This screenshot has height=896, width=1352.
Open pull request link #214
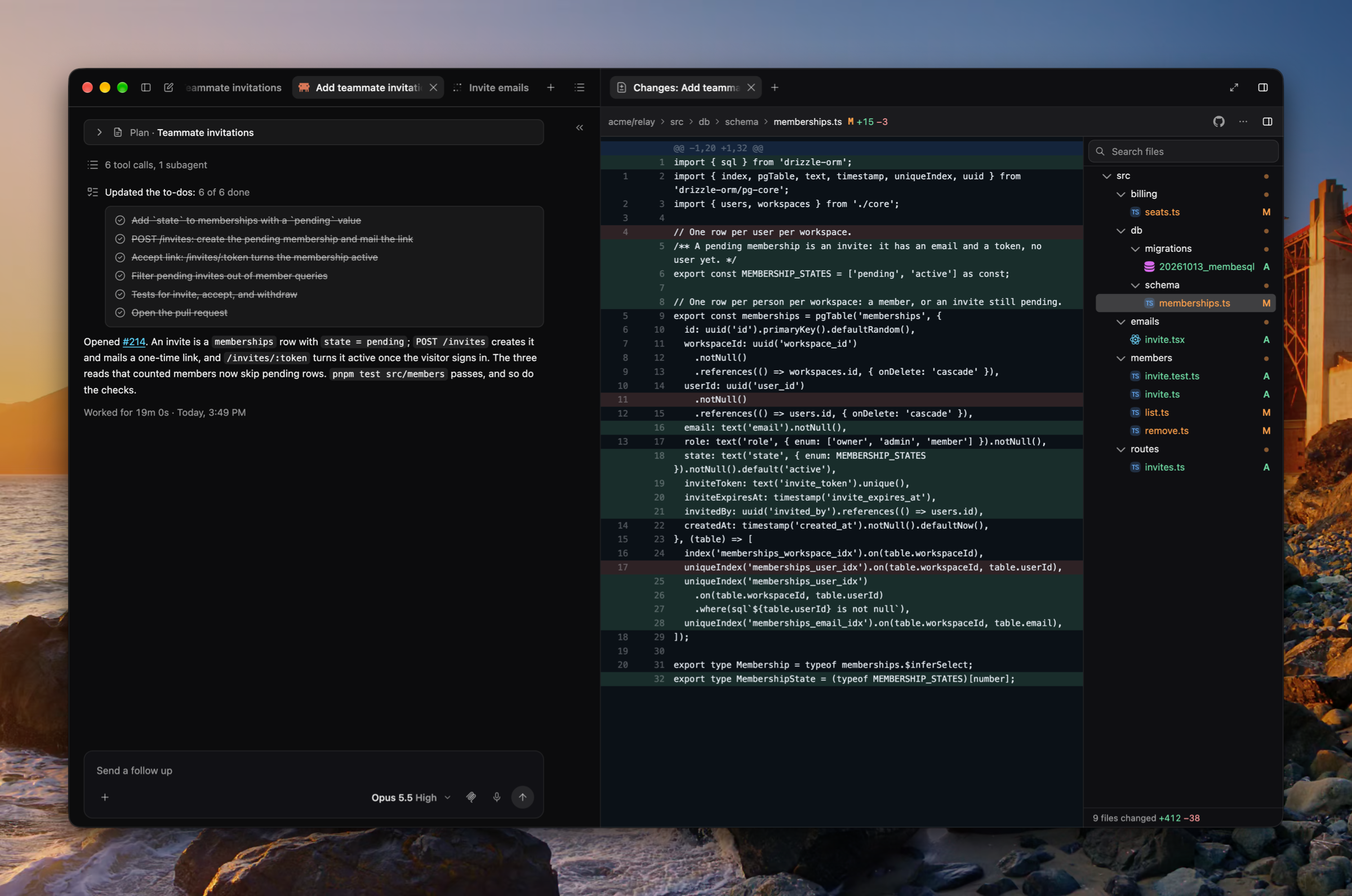pyautogui.click(x=134, y=342)
